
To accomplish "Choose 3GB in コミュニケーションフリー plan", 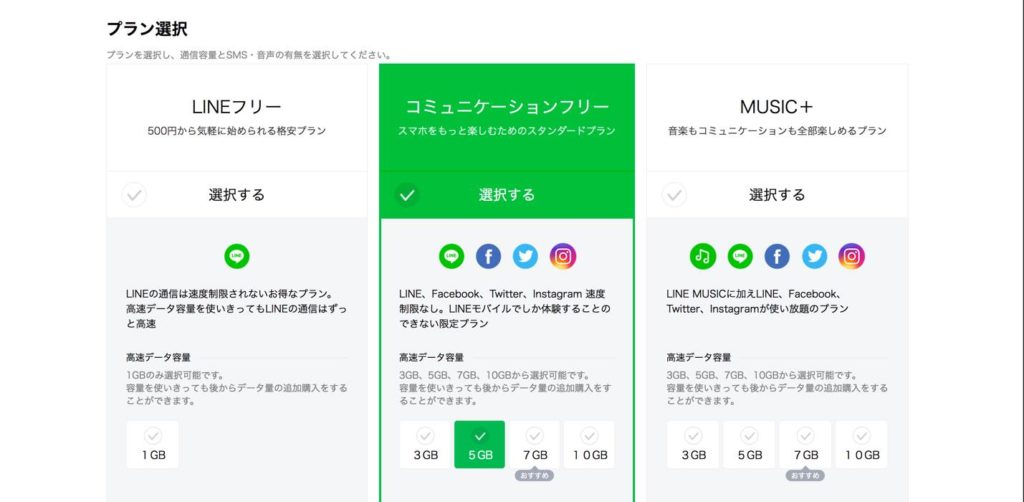I will coord(425,445).
